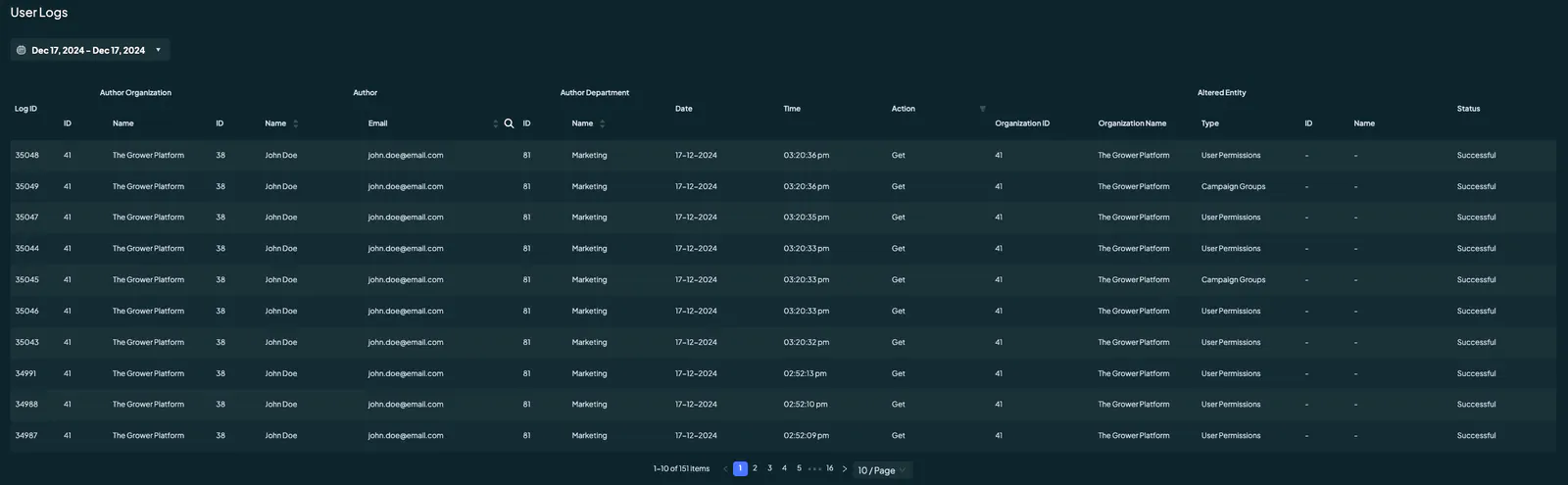The image size is (1568, 485).
Task: Click the Log ID column header
Action: [25, 109]
